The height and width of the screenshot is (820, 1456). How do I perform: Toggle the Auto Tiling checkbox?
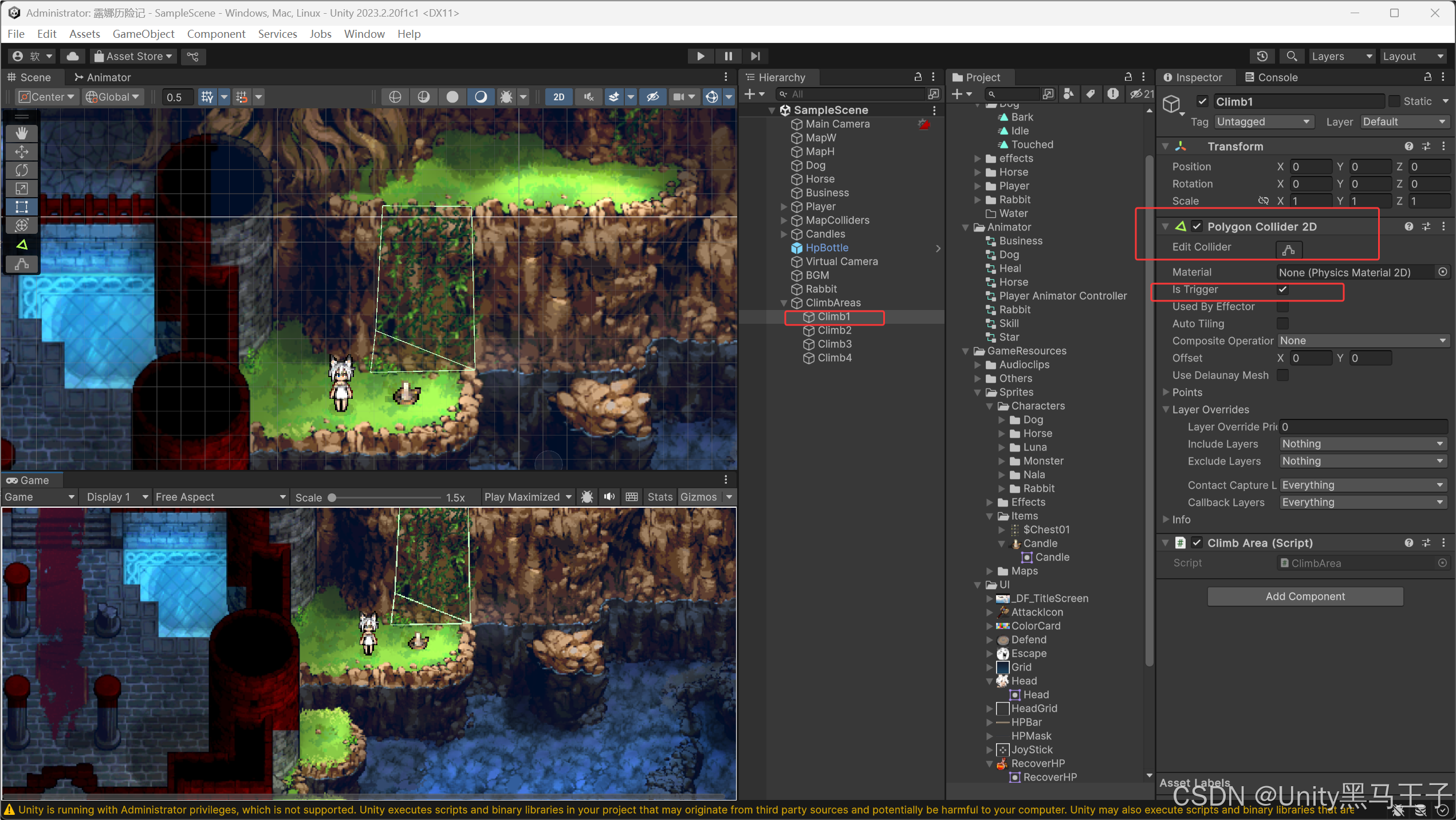[1283, 324]
